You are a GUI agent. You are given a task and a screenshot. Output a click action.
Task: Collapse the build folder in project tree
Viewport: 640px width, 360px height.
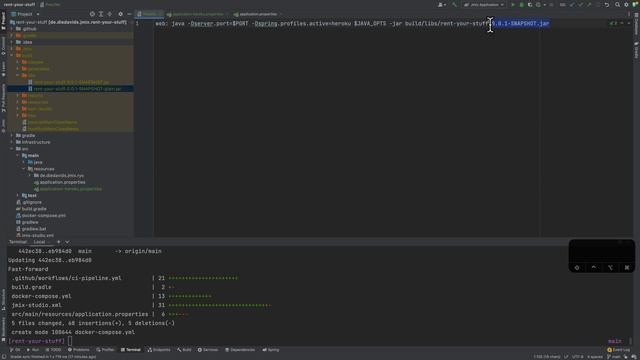pyautogui.click(x=12, y=55)
